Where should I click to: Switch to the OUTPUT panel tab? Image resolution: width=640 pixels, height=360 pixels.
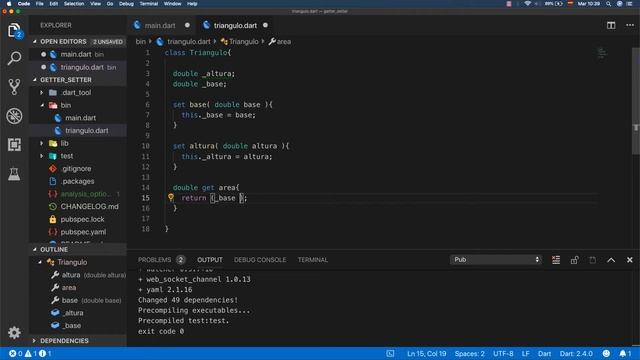pyautogui.click(x=210, y=260)
